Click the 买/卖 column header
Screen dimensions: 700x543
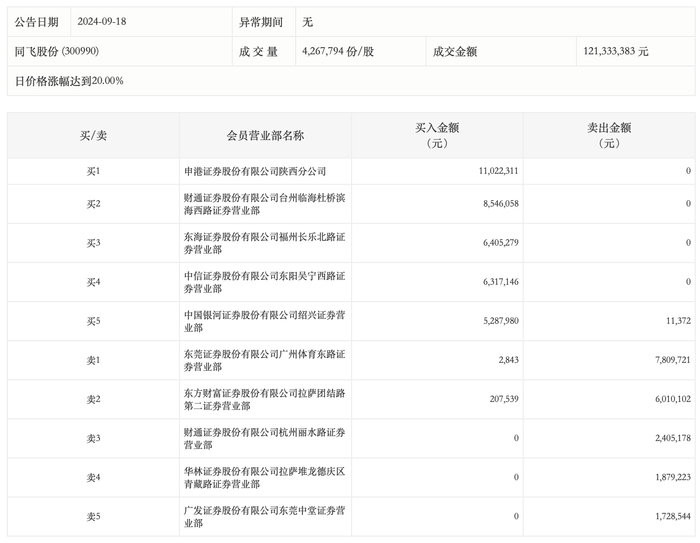tap(93, 135)
